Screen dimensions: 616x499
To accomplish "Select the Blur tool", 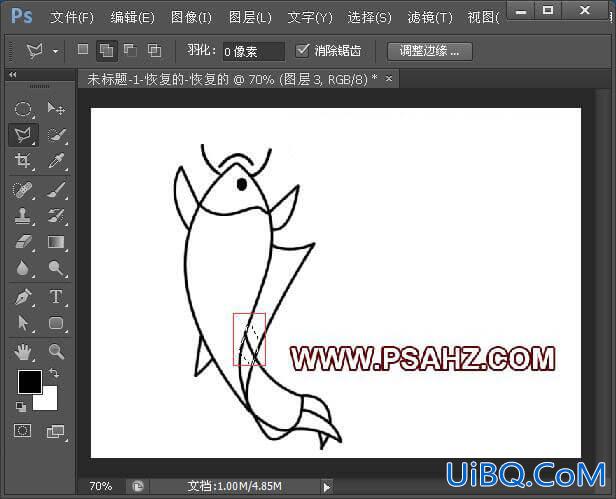I will pos(23,268).
